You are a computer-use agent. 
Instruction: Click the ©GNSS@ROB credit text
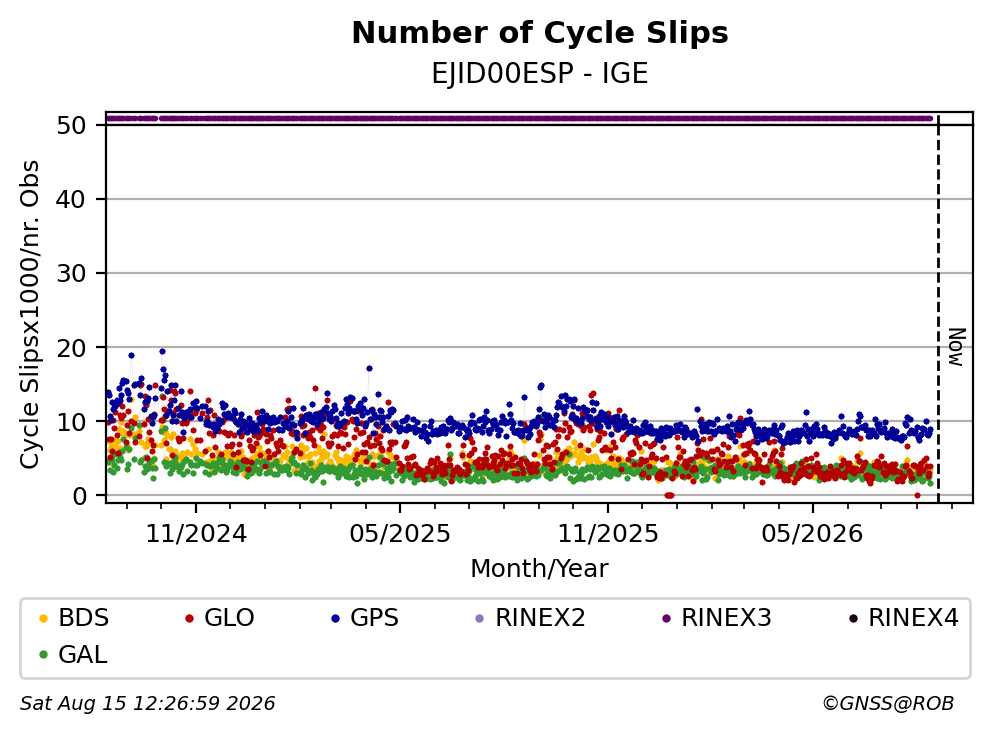(888, 704)
